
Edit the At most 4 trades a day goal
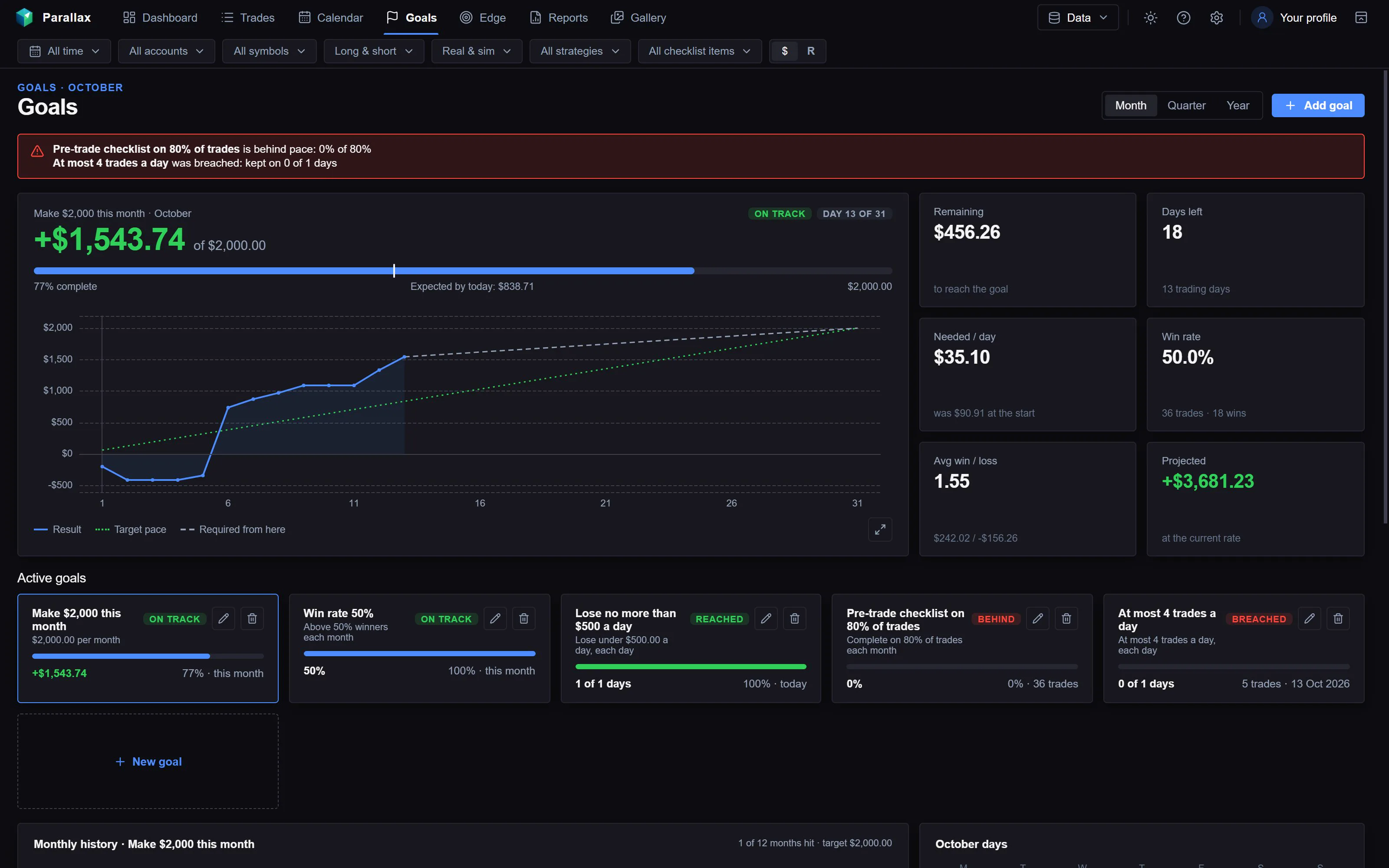[1309, 618]
